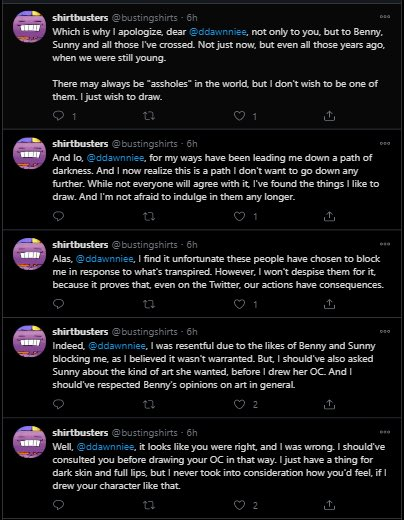The image size is (404, 520).
Task: Open more options on the 'Which is why I apologize' tweet
Action: pyautogui.click(x=385, y=16)
